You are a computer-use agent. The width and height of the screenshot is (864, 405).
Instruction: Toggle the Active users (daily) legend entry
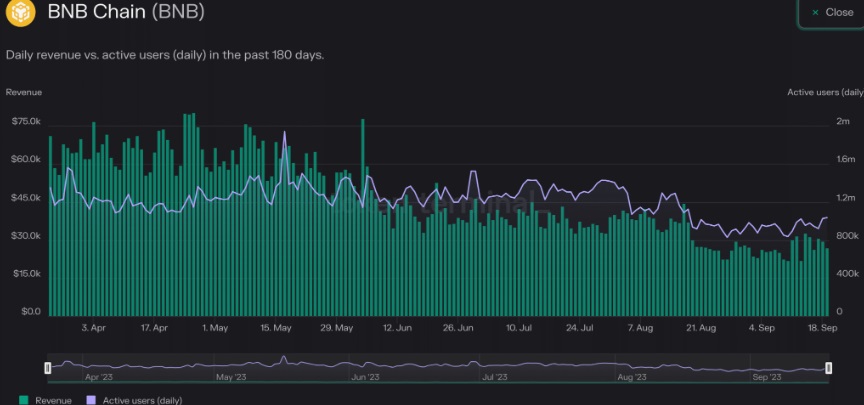click(134, 401)
